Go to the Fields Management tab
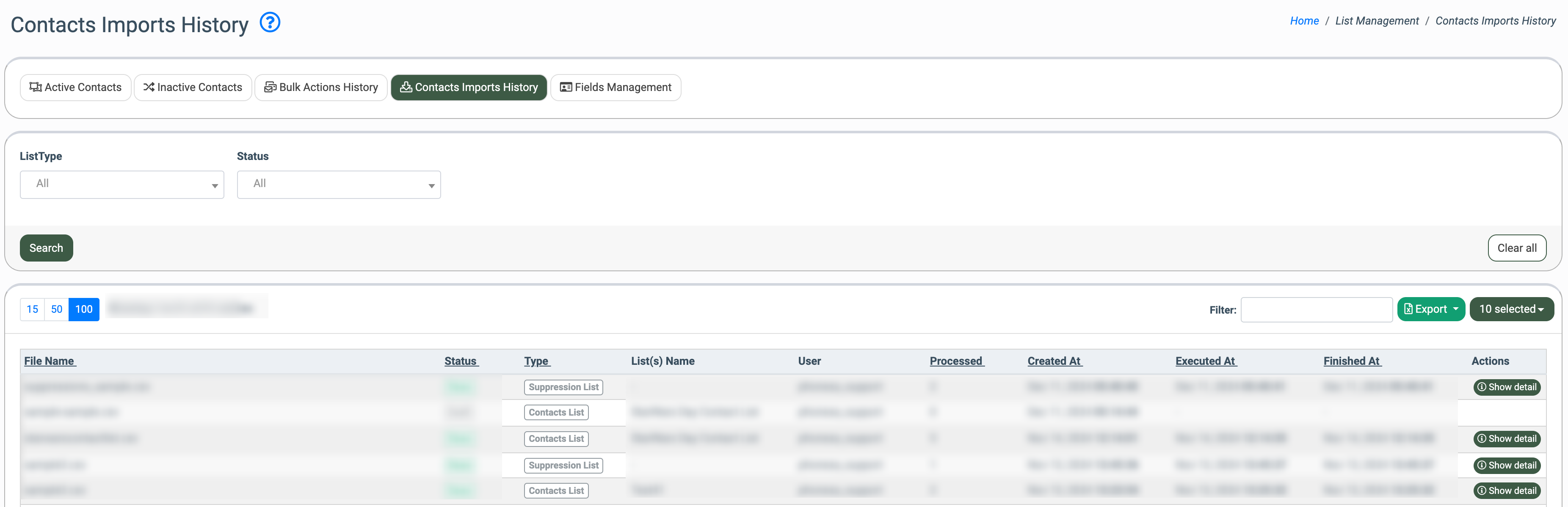The height and width of the screenshot is (507, 1568). [616, 88]
